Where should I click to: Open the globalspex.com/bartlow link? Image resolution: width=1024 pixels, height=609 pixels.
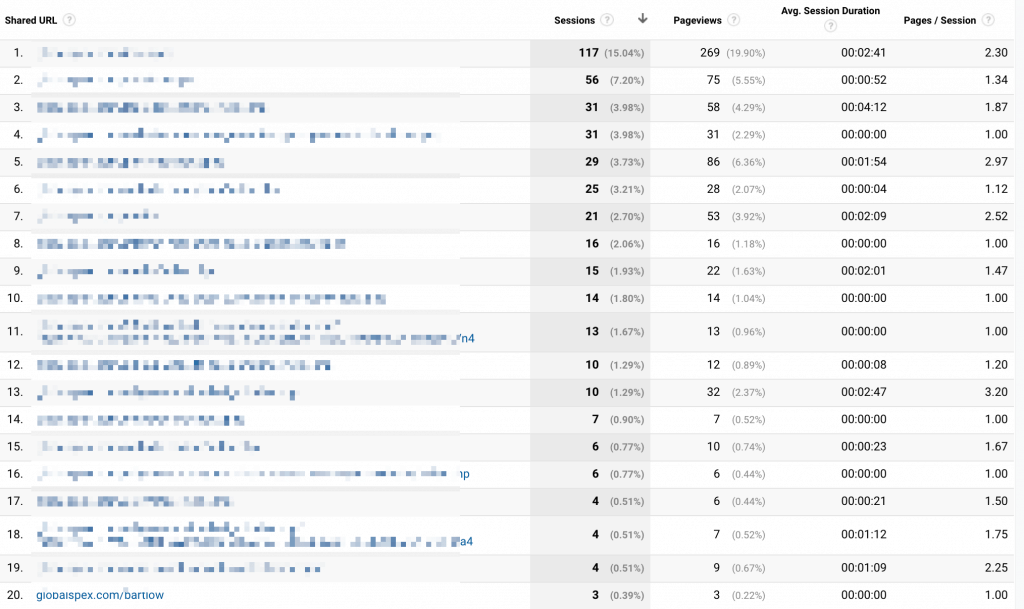point(100,595)
